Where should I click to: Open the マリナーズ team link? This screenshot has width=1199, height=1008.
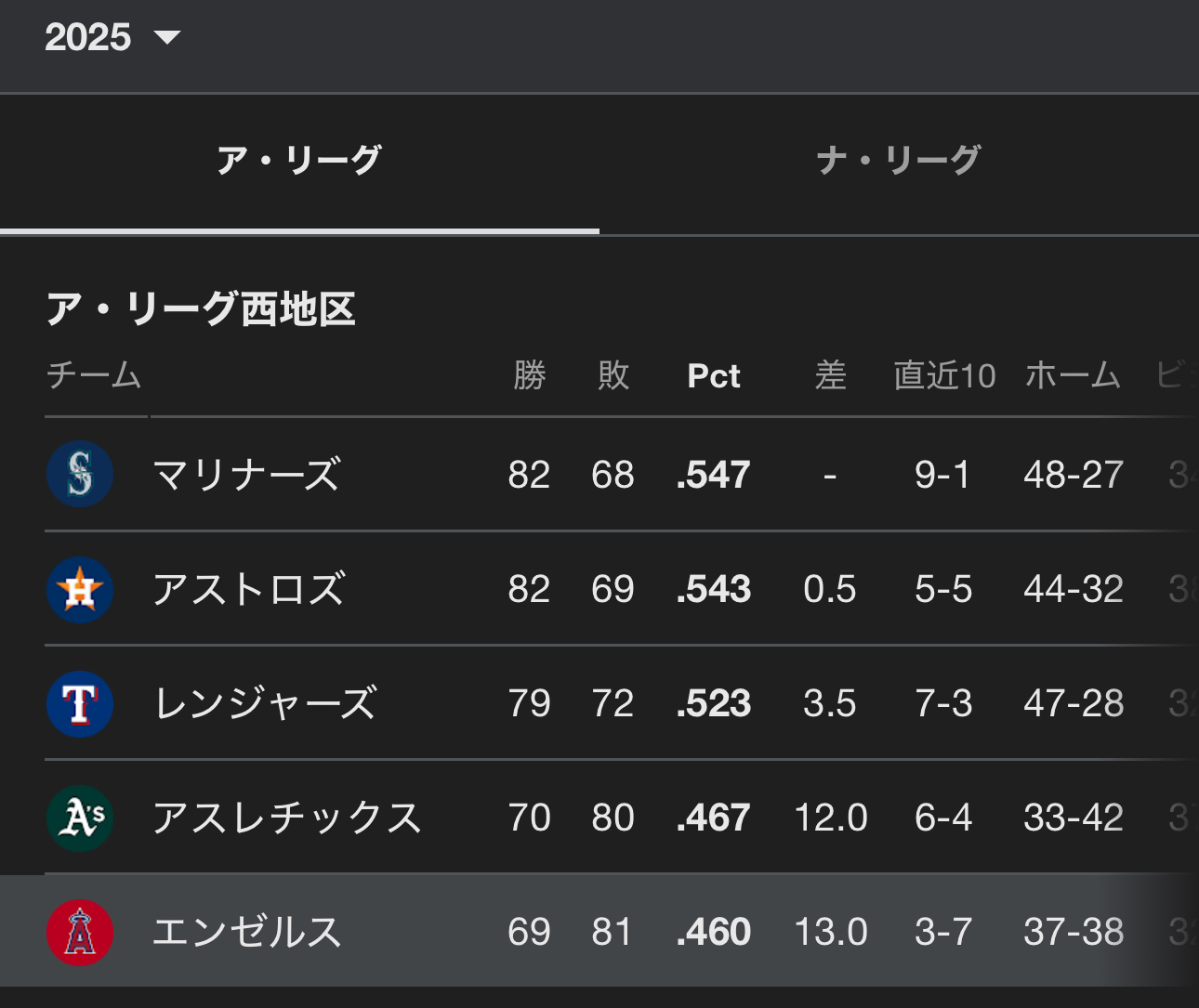pos(247,475)
